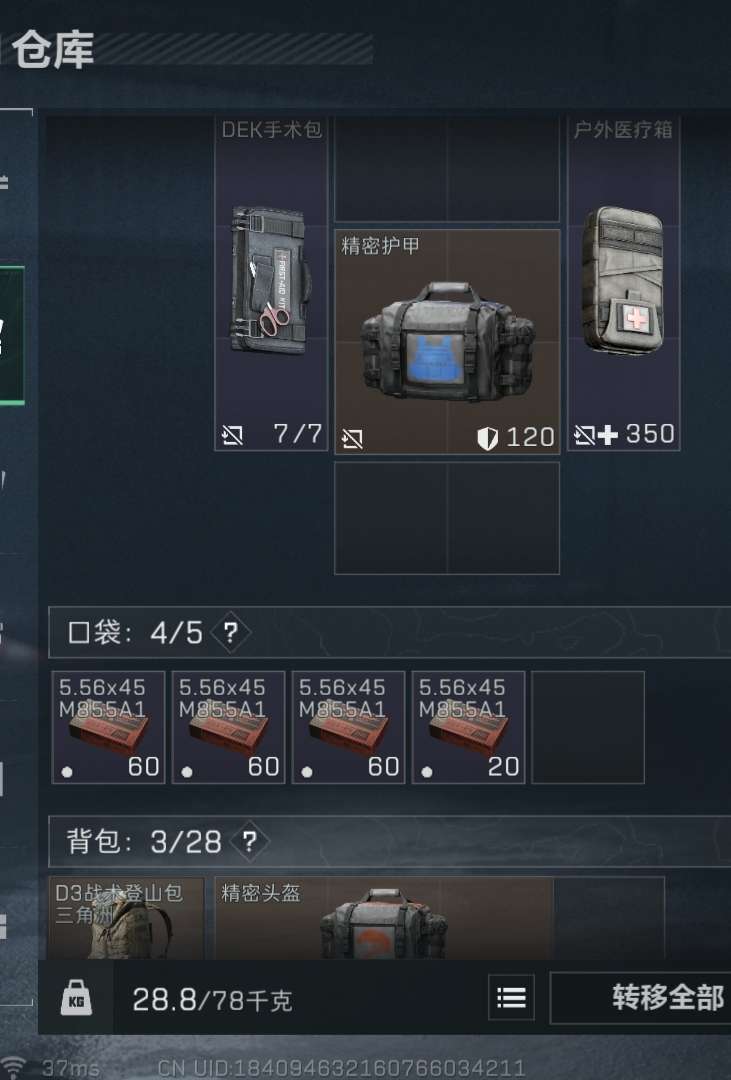Select the 精密护甲 armor repair bag
Viewport: 731px width, 1080px height.
click(447, 342)
